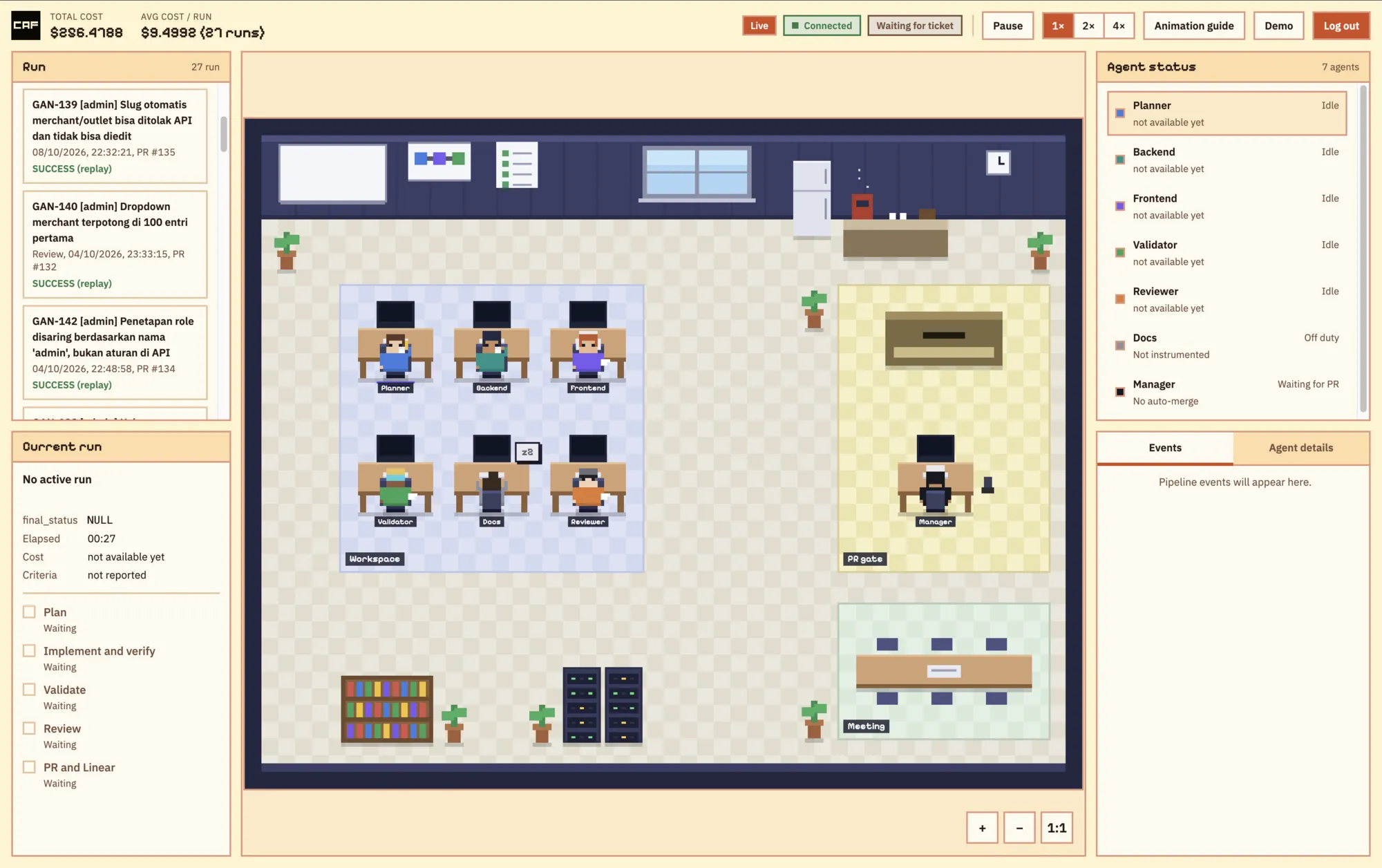Click the bookshelf in the office
Viewport: 1382px width, 868px height.
tap(387, 710)
